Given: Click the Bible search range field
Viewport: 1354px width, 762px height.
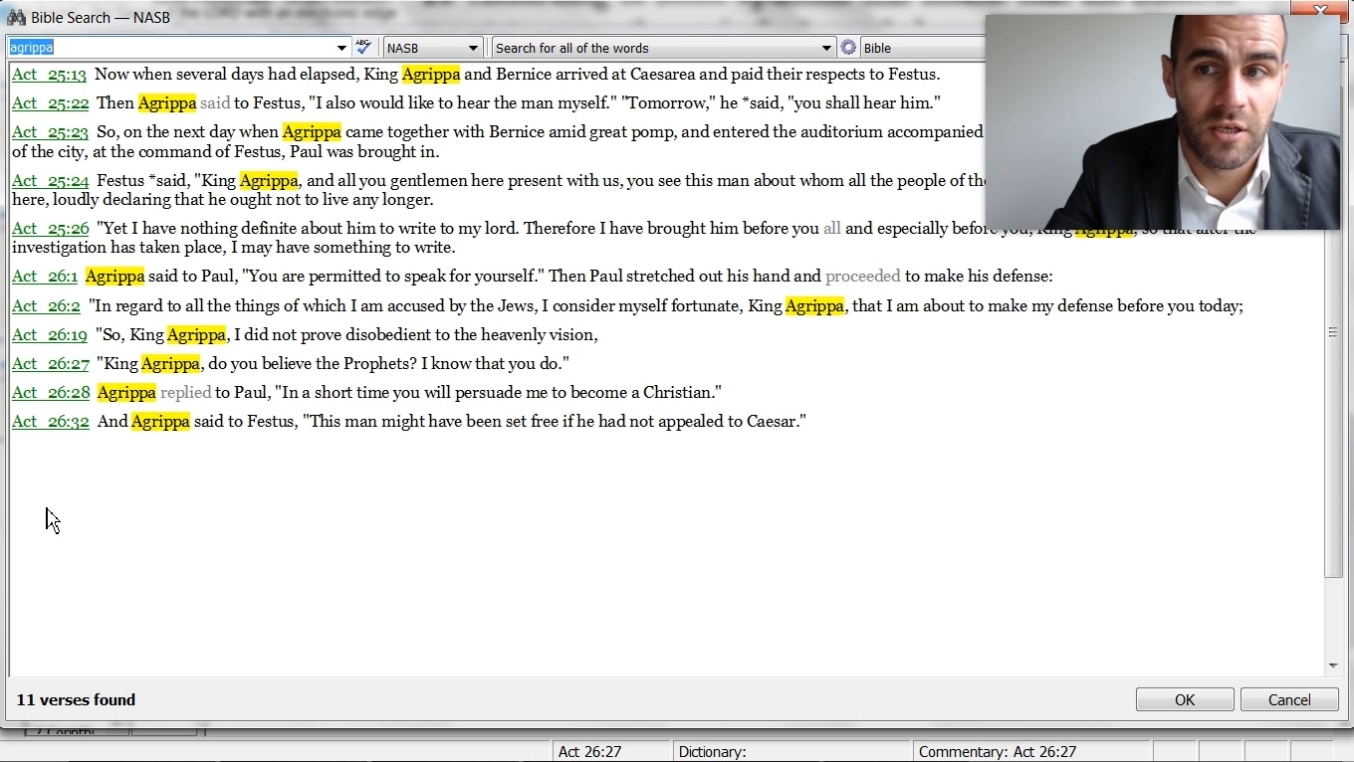Looking at the screenshot, I should (x=920, y=48).
